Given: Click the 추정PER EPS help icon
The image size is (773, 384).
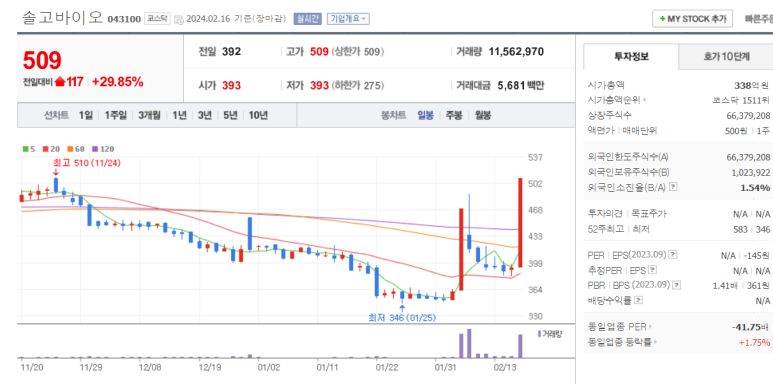Looking at the screenshot, I should point(653,270).
